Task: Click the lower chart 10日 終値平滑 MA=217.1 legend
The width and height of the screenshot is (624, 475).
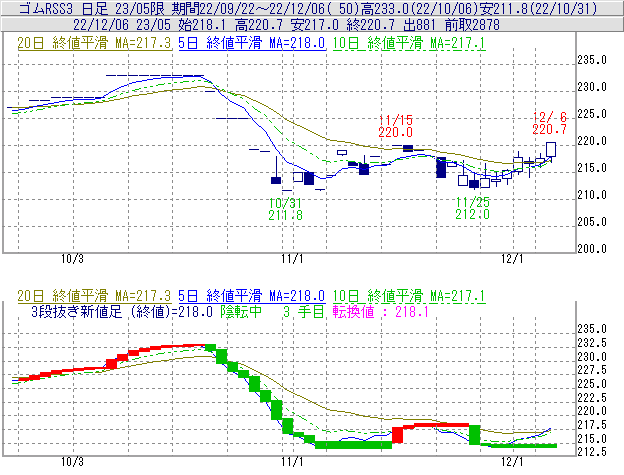Action: coord(409,296)
